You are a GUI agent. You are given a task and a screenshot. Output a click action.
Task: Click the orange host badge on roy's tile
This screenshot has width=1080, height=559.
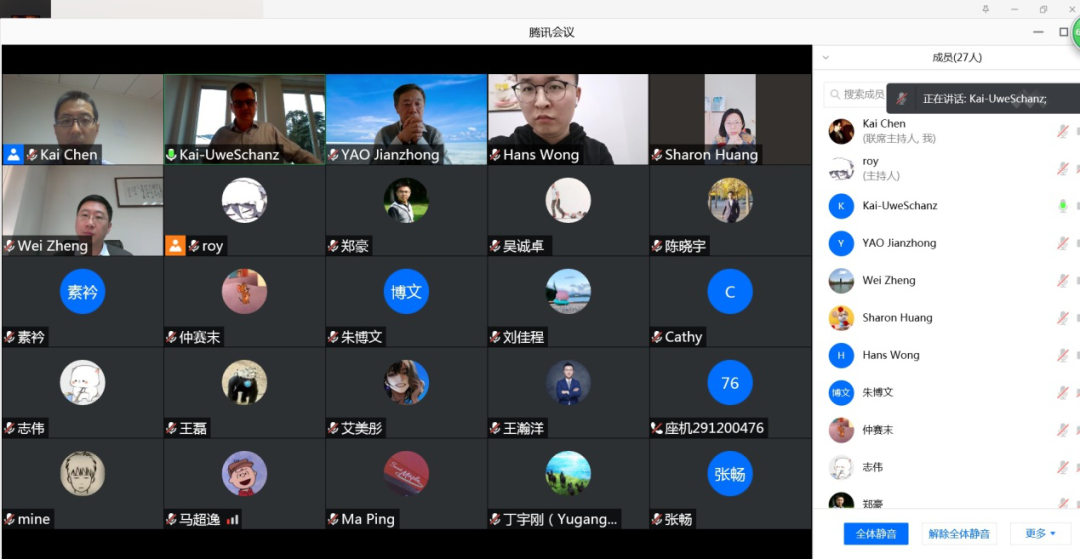coord(175,246)
